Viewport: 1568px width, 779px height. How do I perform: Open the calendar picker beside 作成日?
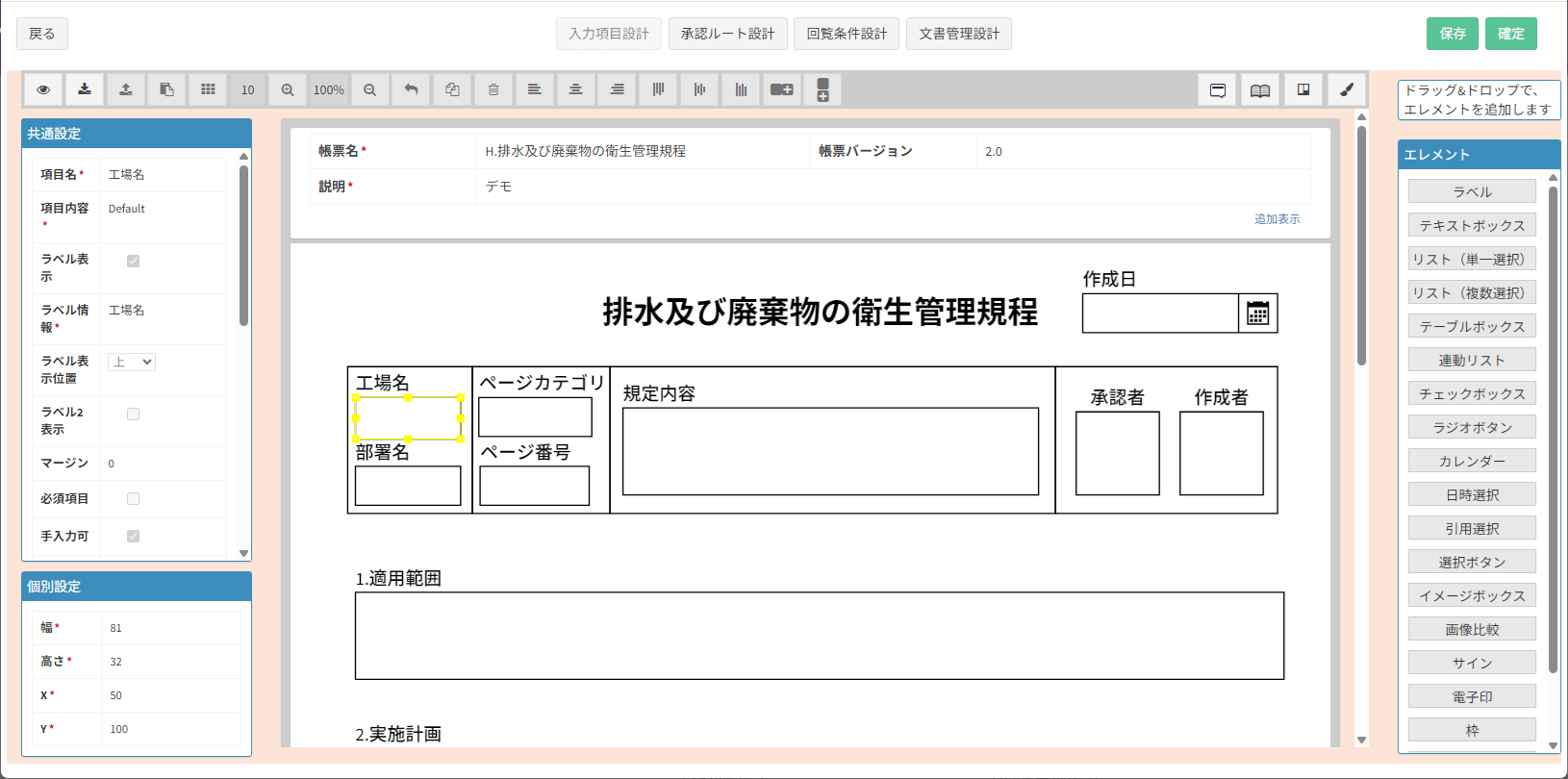point(1257,314)
